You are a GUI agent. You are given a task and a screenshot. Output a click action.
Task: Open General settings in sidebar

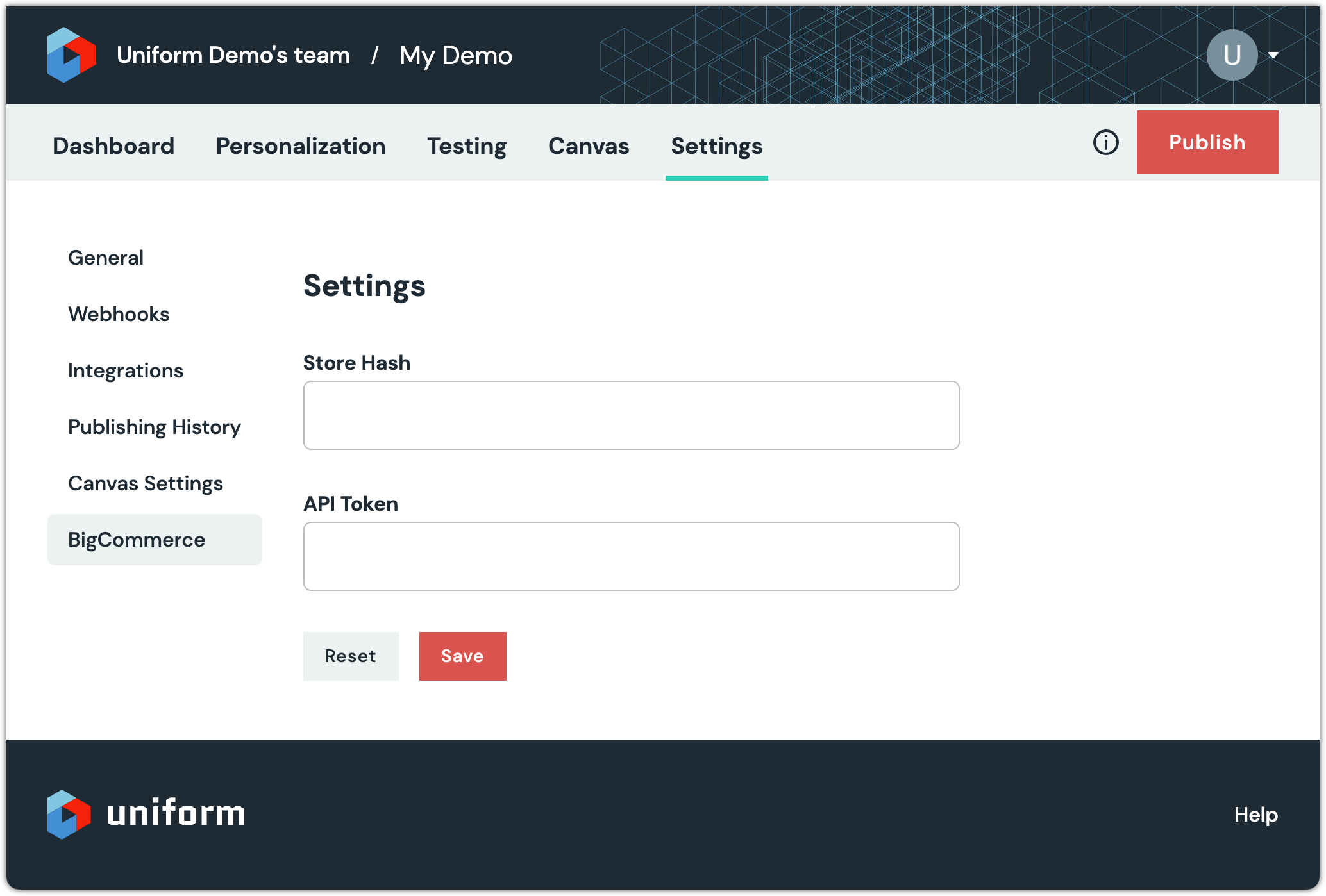(106, 258)
